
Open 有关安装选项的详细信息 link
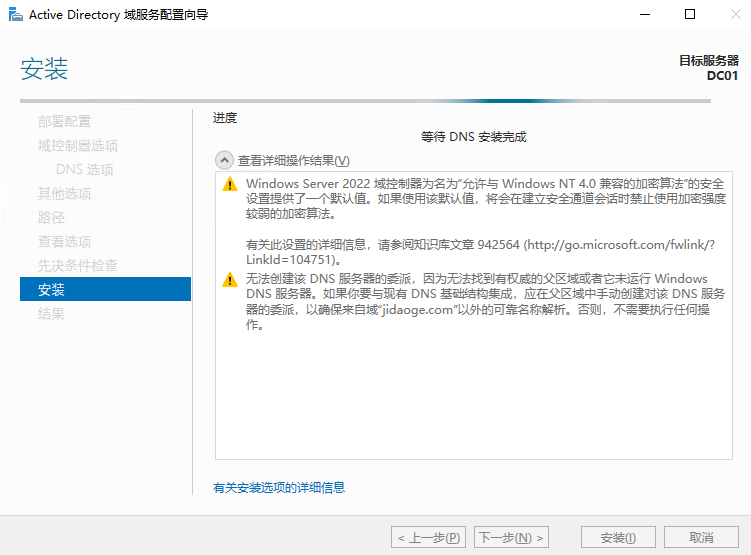279,487
